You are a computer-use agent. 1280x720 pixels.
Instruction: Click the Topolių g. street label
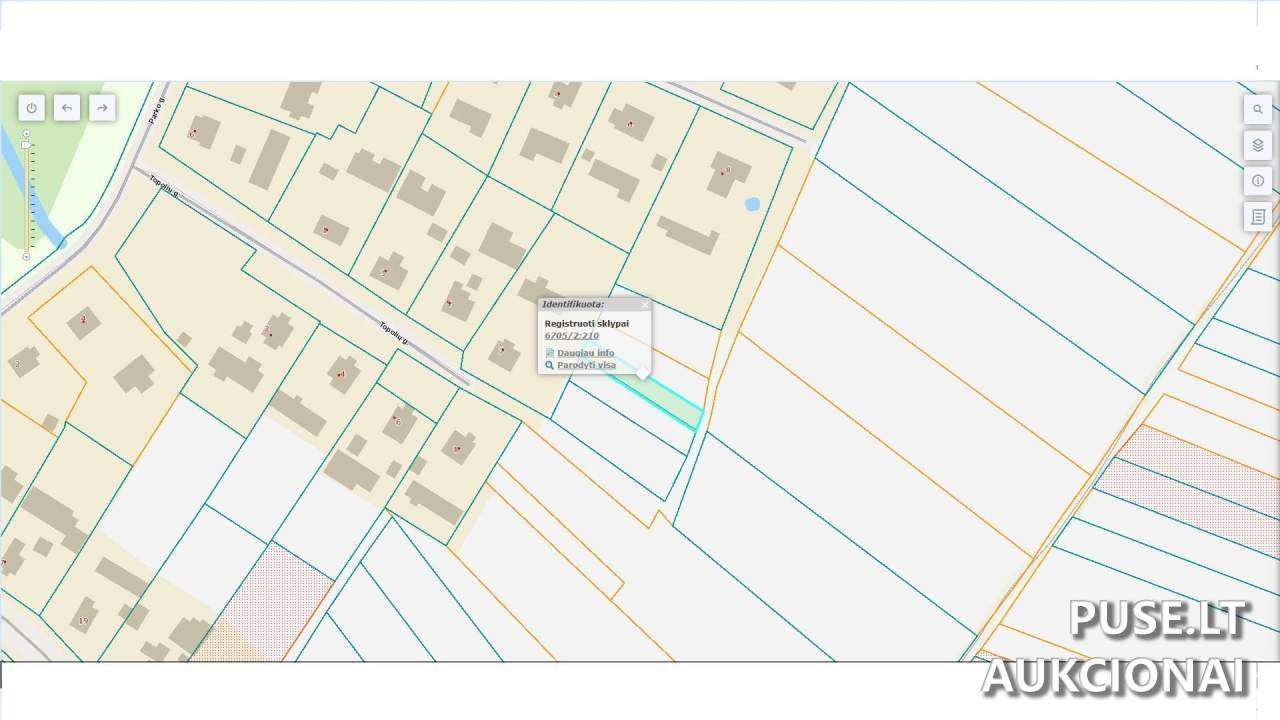tap(394, 333)
